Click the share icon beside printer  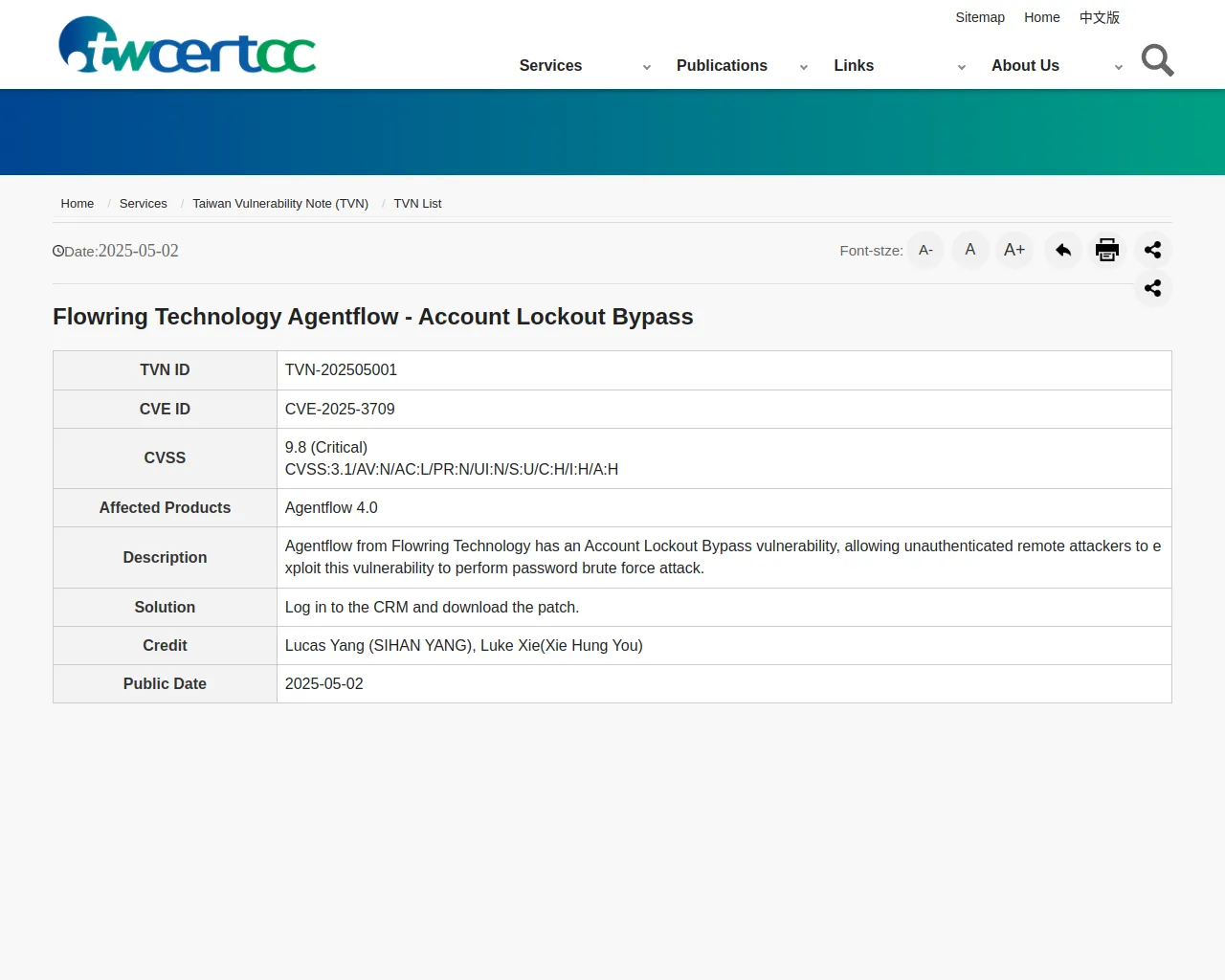click(x=1152, y=250)
